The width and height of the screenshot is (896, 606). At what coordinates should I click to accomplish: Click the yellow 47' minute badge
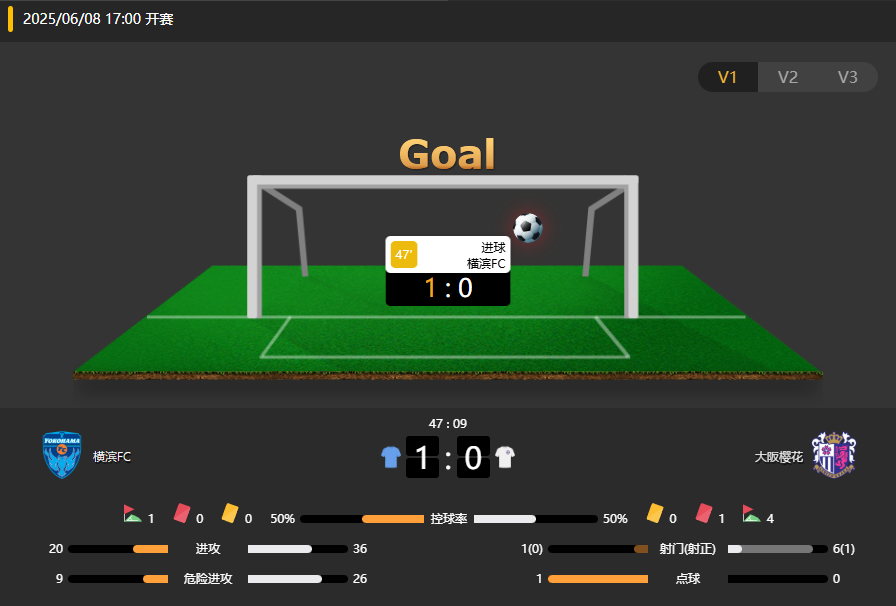click(404, 254)
